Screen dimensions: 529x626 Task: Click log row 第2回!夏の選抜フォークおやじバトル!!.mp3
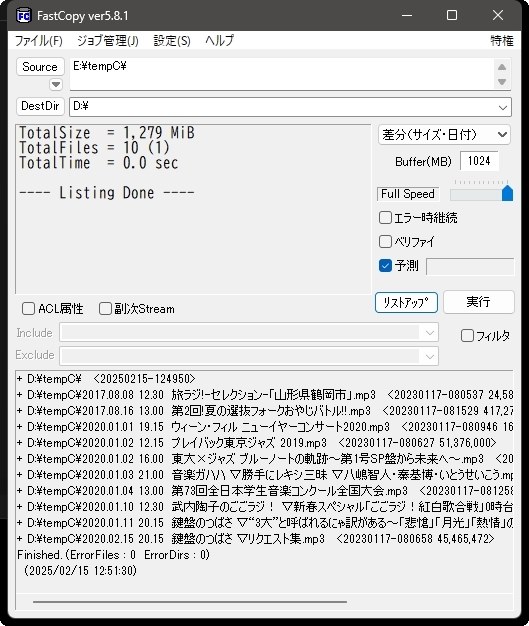coord(265,411)
